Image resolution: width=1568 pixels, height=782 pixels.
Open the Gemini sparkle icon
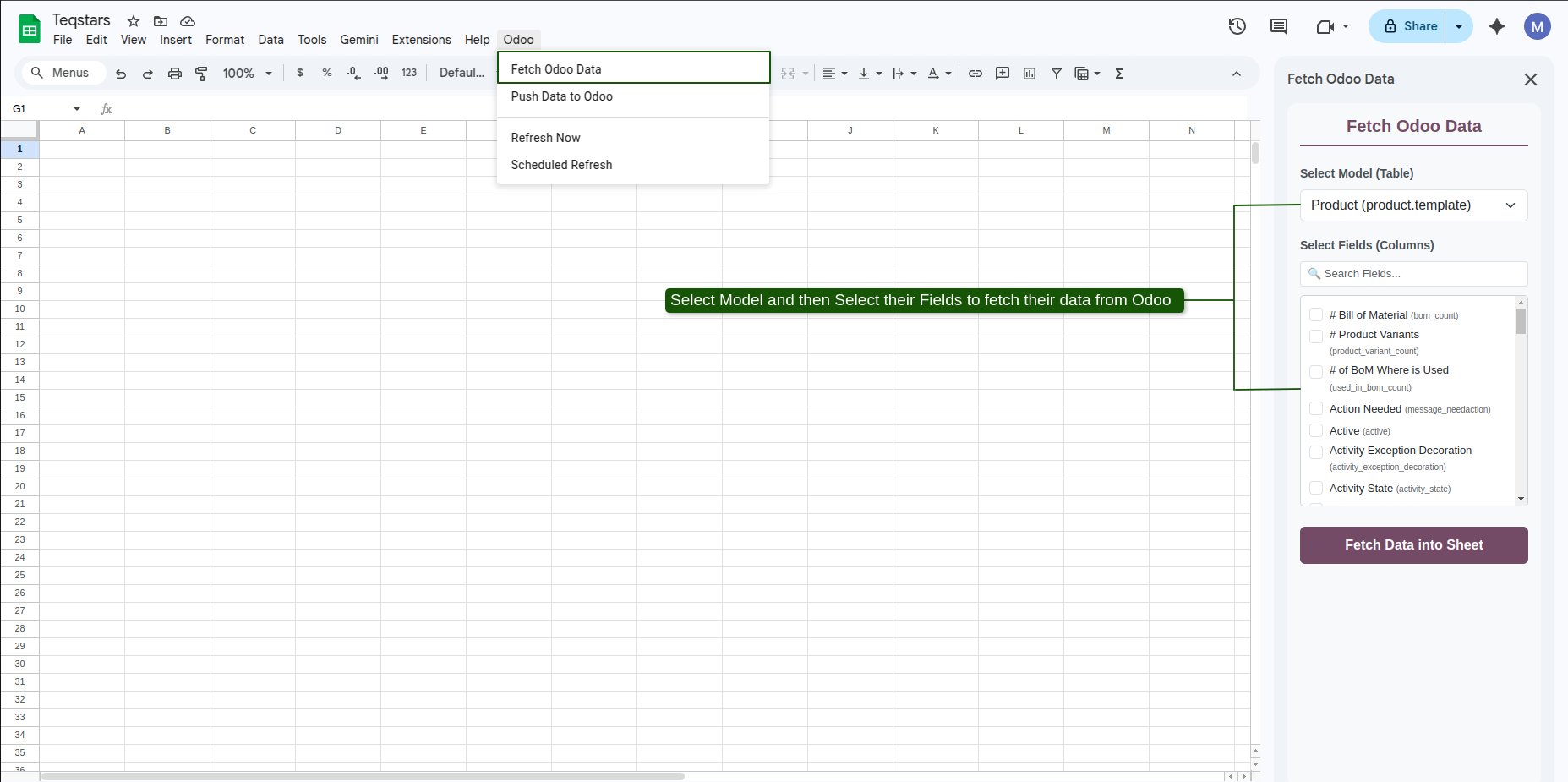click(x=1497, y=26)
